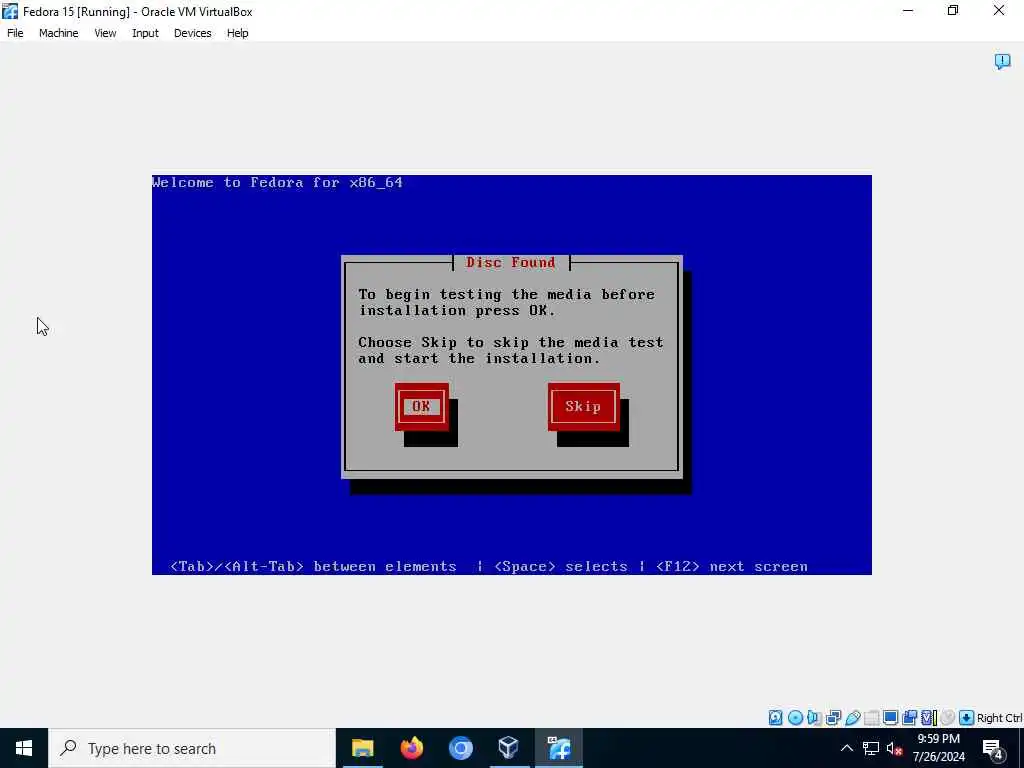Open the Devices menu
The height and width of the screenshot is (768, 1024).
click(192, 33)
